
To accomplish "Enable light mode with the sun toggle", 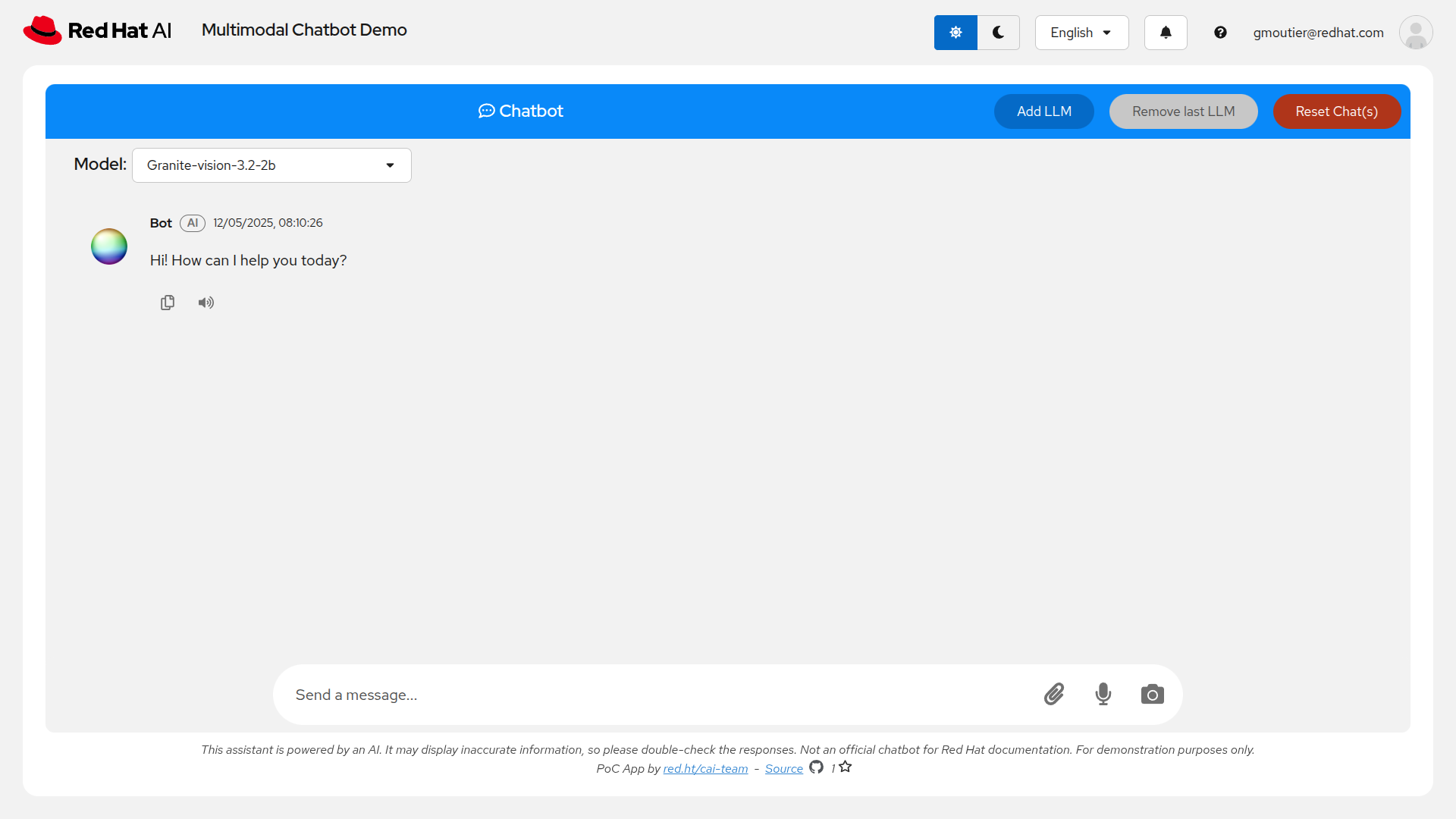I will (955, 32).
